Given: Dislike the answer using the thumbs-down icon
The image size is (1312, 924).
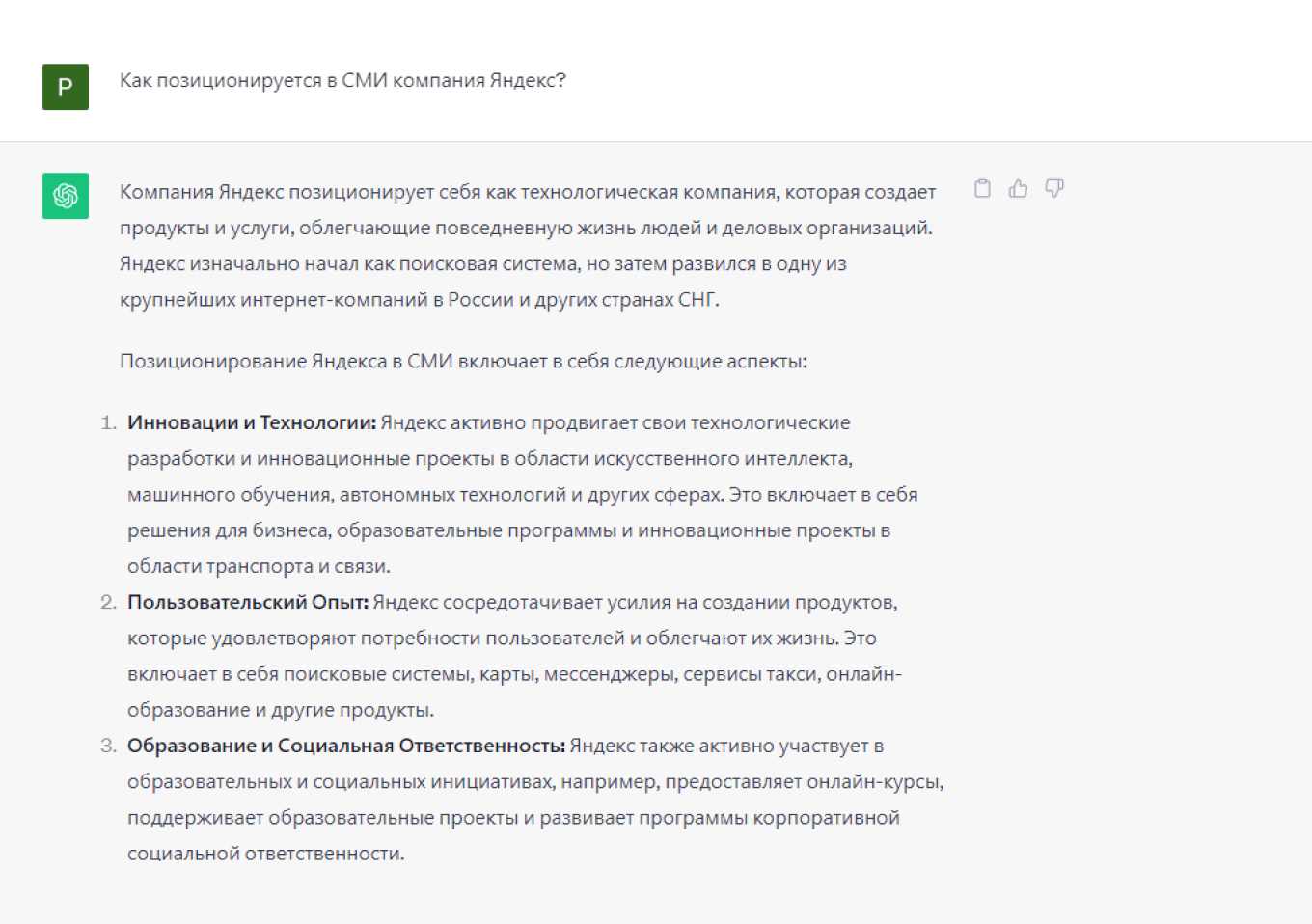Looking at the screenshot, I should 1054,189.
